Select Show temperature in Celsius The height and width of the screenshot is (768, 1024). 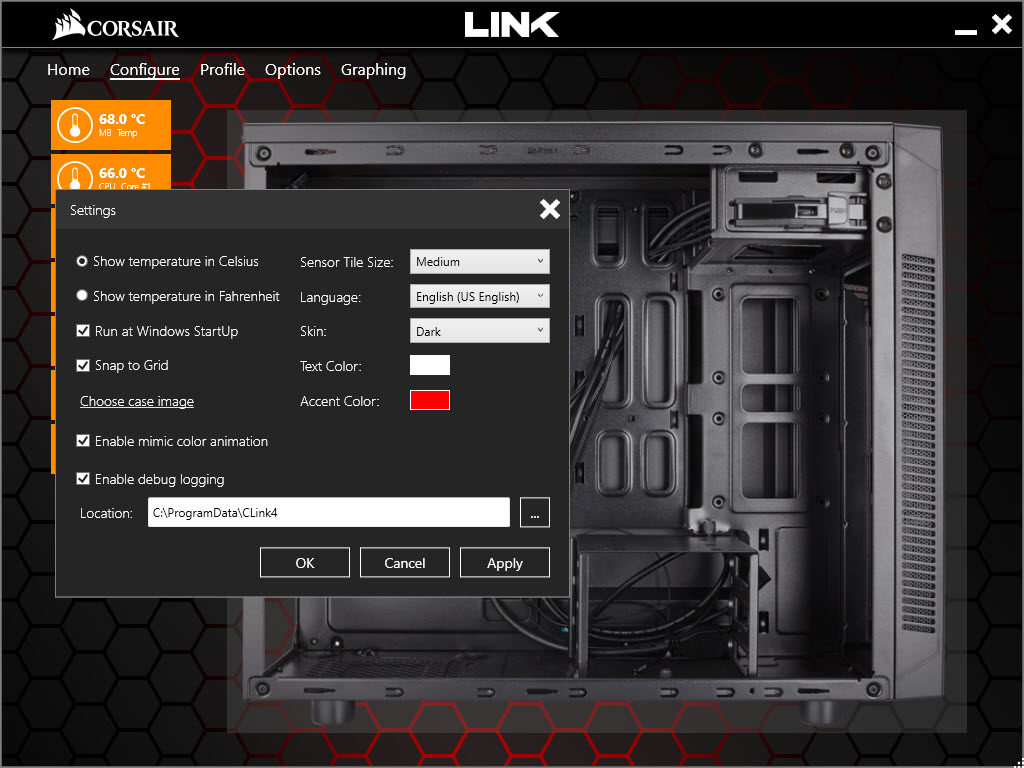82,261
